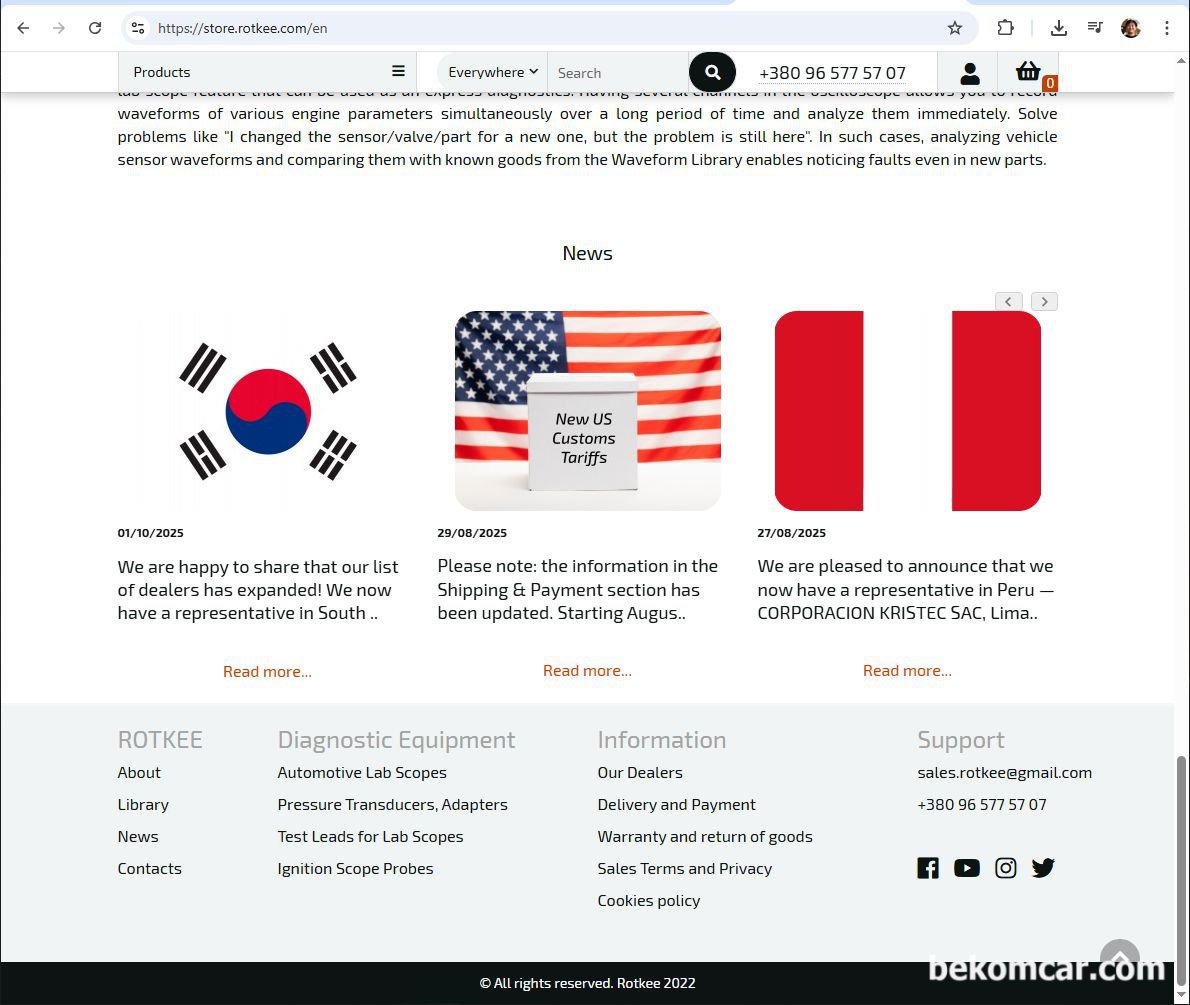1190x1005 pixels.
Task: Expand the Everywhere search category dropdown
Action: pos(493,72)
